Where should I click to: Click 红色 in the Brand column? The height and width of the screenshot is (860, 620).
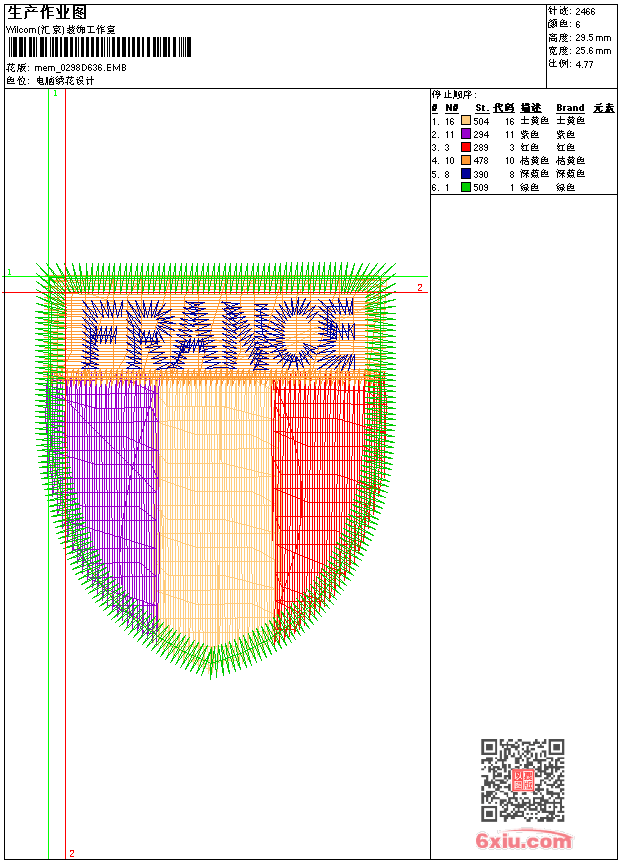(566, 148)
